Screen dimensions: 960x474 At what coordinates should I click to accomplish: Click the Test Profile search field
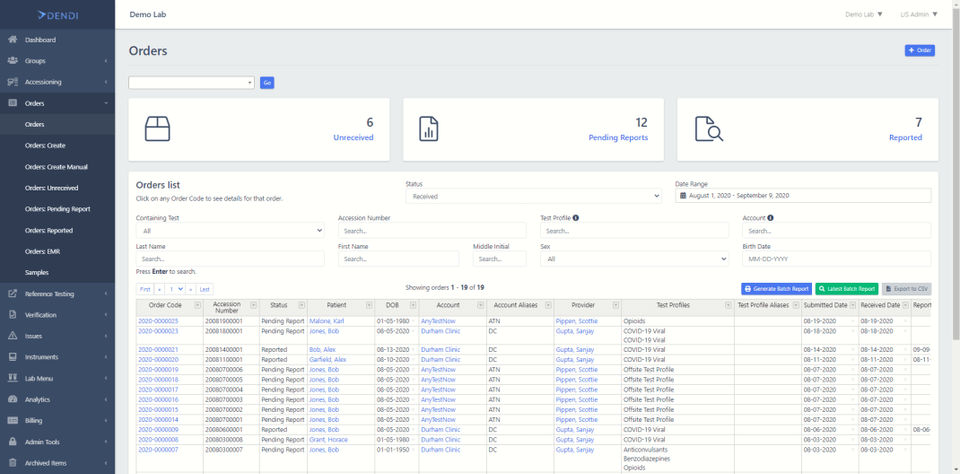point(634,231)
